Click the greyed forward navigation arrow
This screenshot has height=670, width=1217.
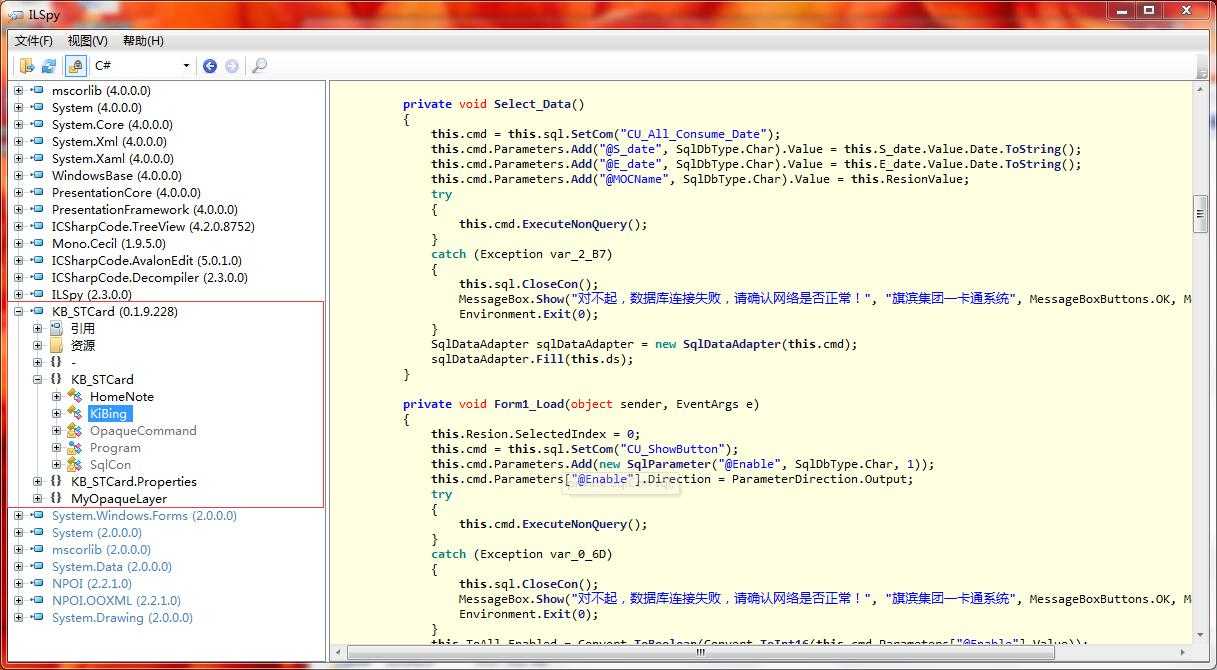(x=232, y=66)
